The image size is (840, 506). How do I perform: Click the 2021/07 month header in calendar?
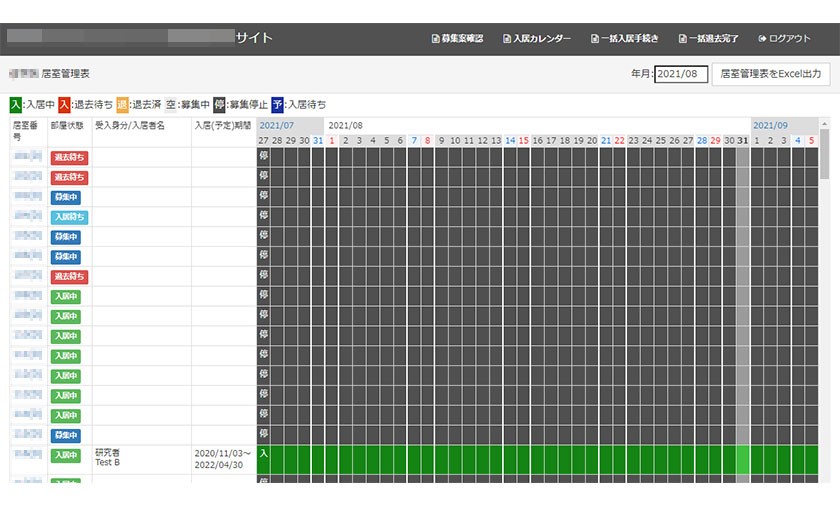click(x=277, y=125)
